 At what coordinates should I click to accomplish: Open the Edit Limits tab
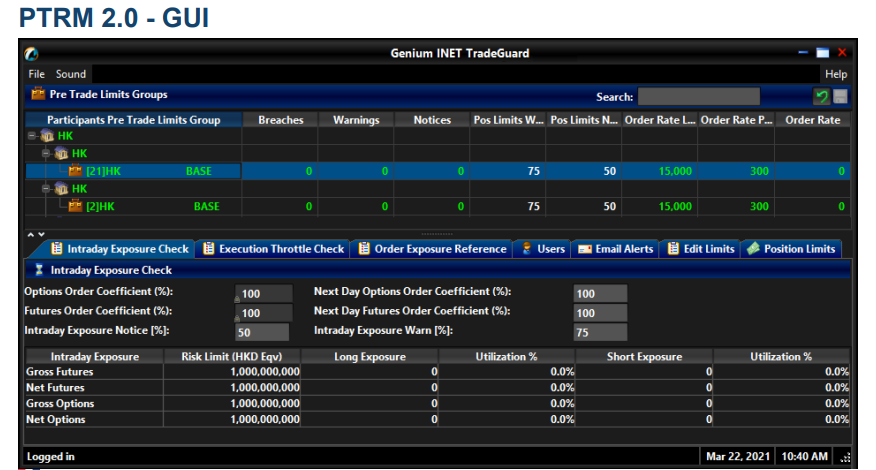tap(701, 249)
